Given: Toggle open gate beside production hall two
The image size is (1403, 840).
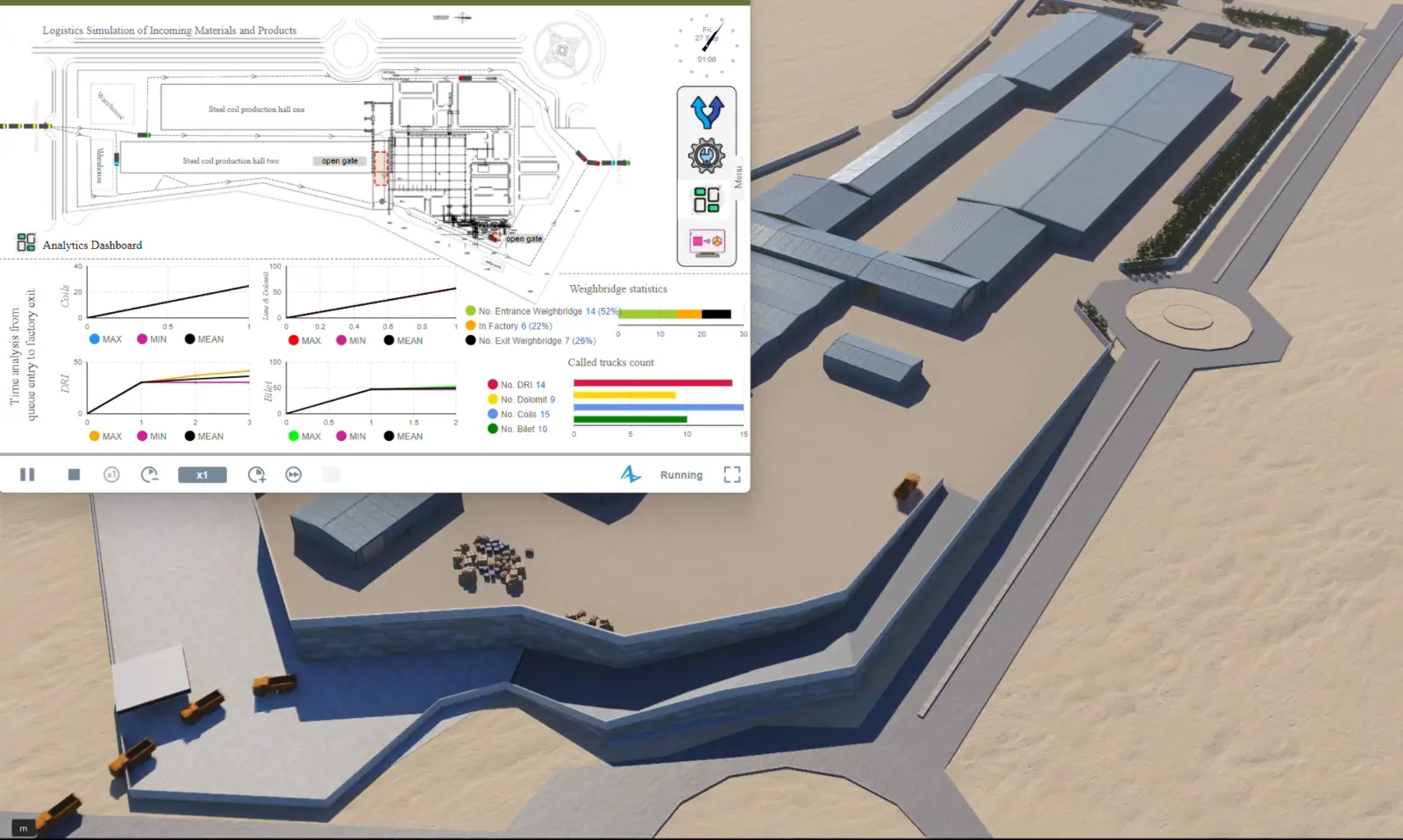Looking at the screenshot, I should pos(339,161).
